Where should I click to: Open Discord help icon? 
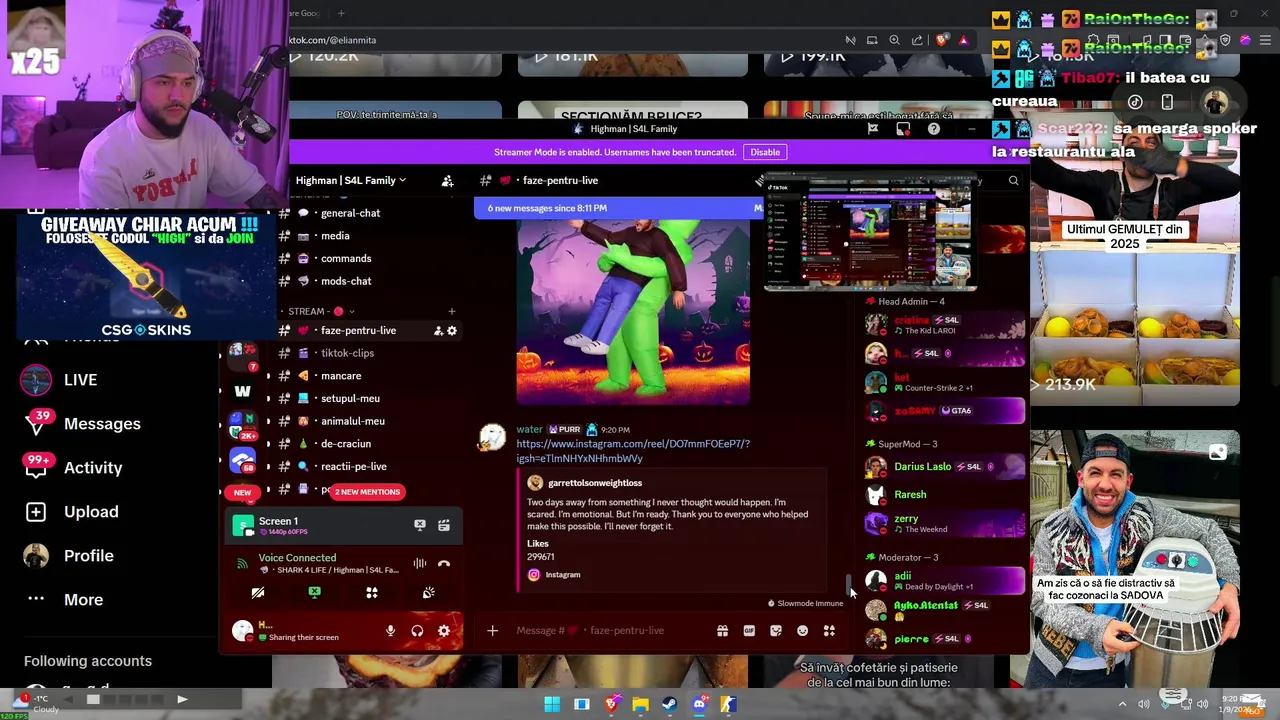(x=934, y=129)
